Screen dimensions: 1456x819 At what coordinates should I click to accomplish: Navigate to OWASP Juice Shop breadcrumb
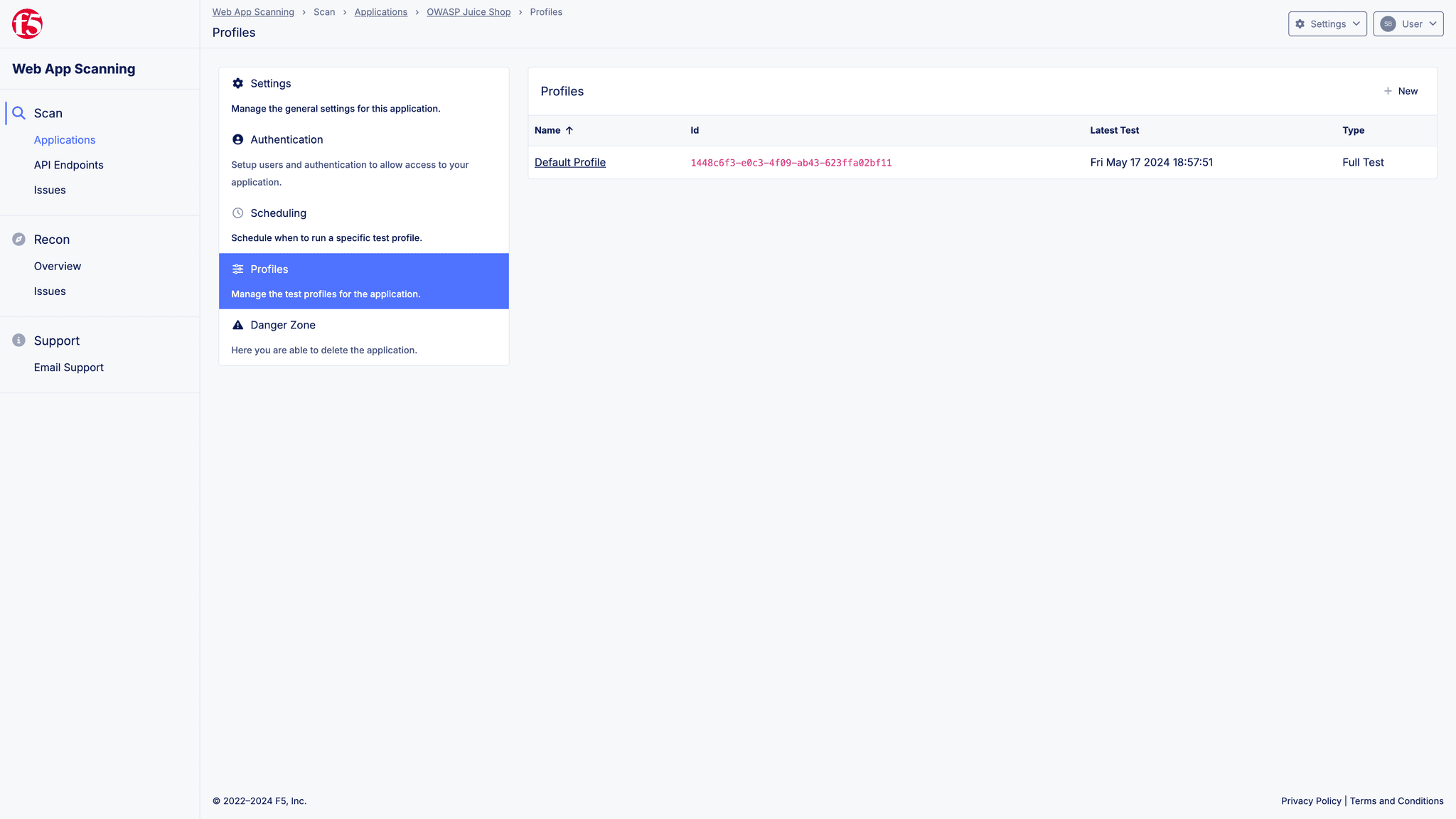pyautogui.click(x=469, y=12)
